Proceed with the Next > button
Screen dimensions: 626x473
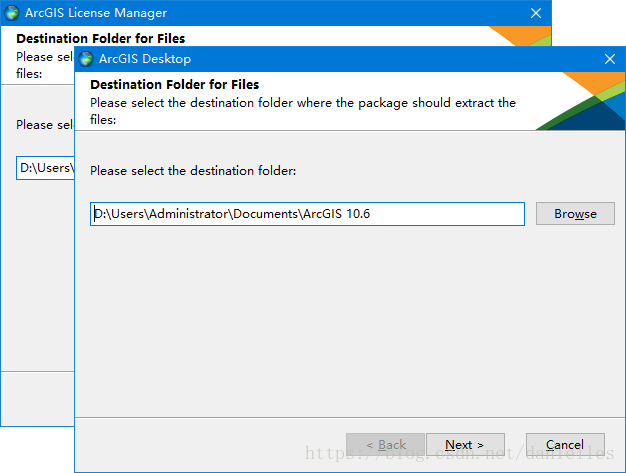coord(465,445)
